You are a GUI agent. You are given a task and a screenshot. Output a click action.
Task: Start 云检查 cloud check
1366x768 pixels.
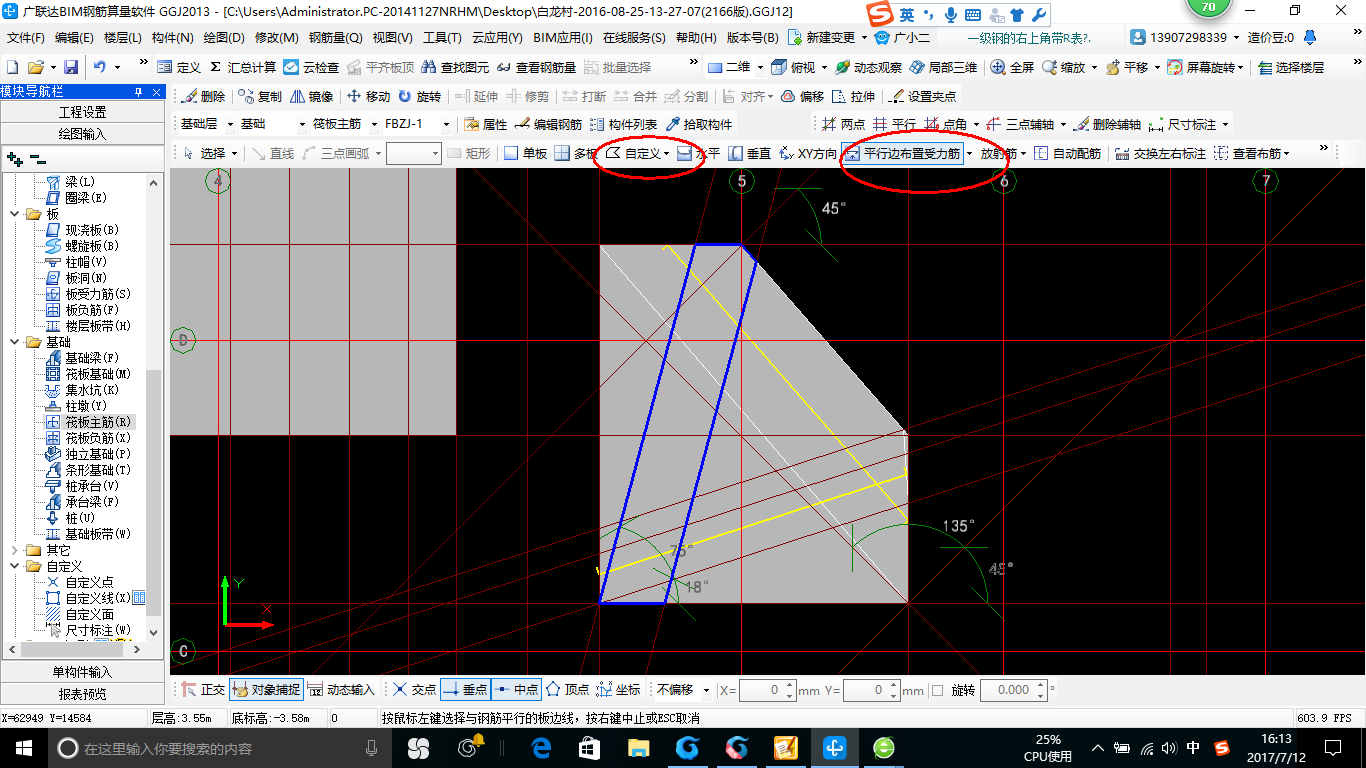pyautogui.click(x=312, y=67)
